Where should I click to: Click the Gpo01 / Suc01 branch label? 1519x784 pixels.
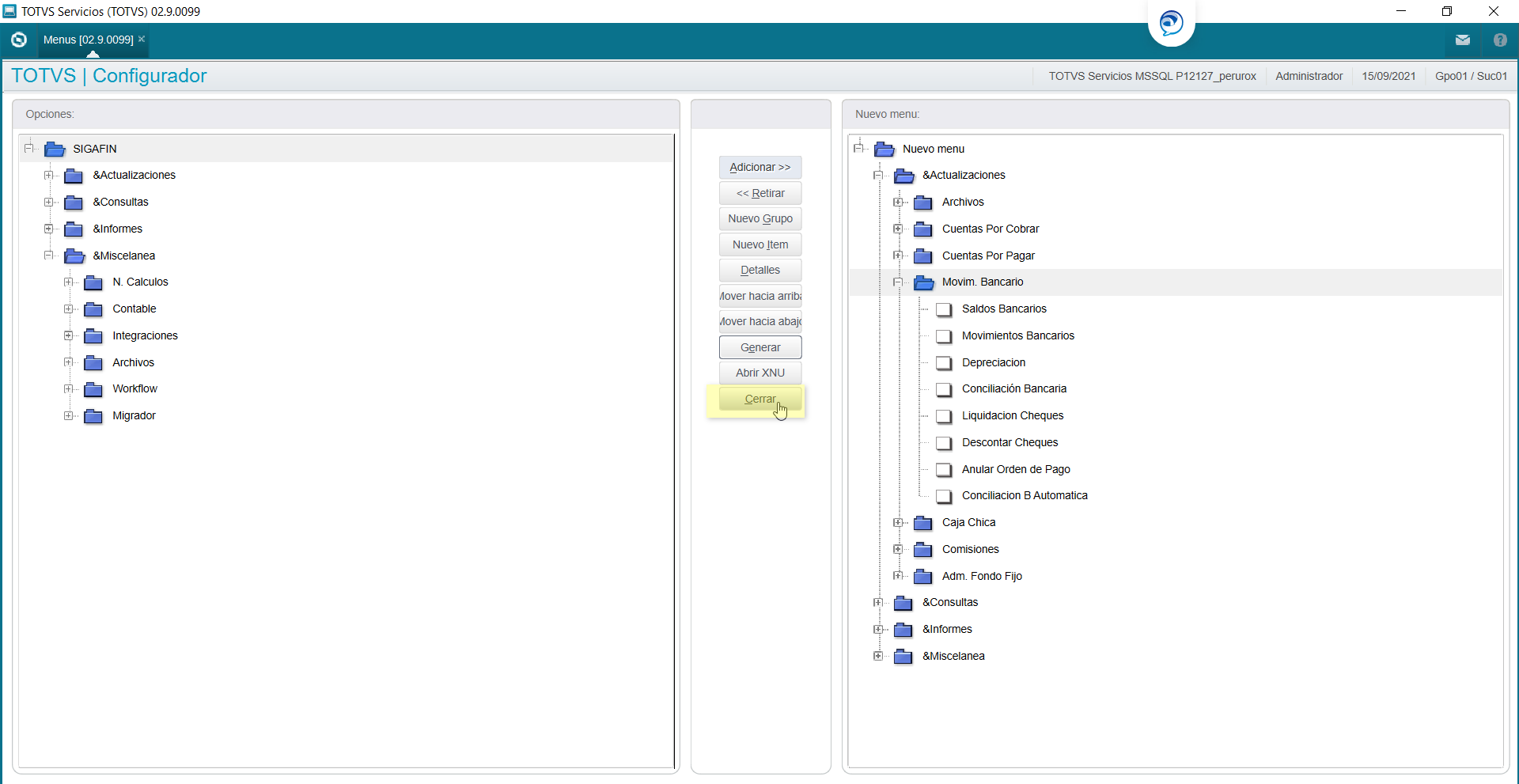coord(1471,76)
